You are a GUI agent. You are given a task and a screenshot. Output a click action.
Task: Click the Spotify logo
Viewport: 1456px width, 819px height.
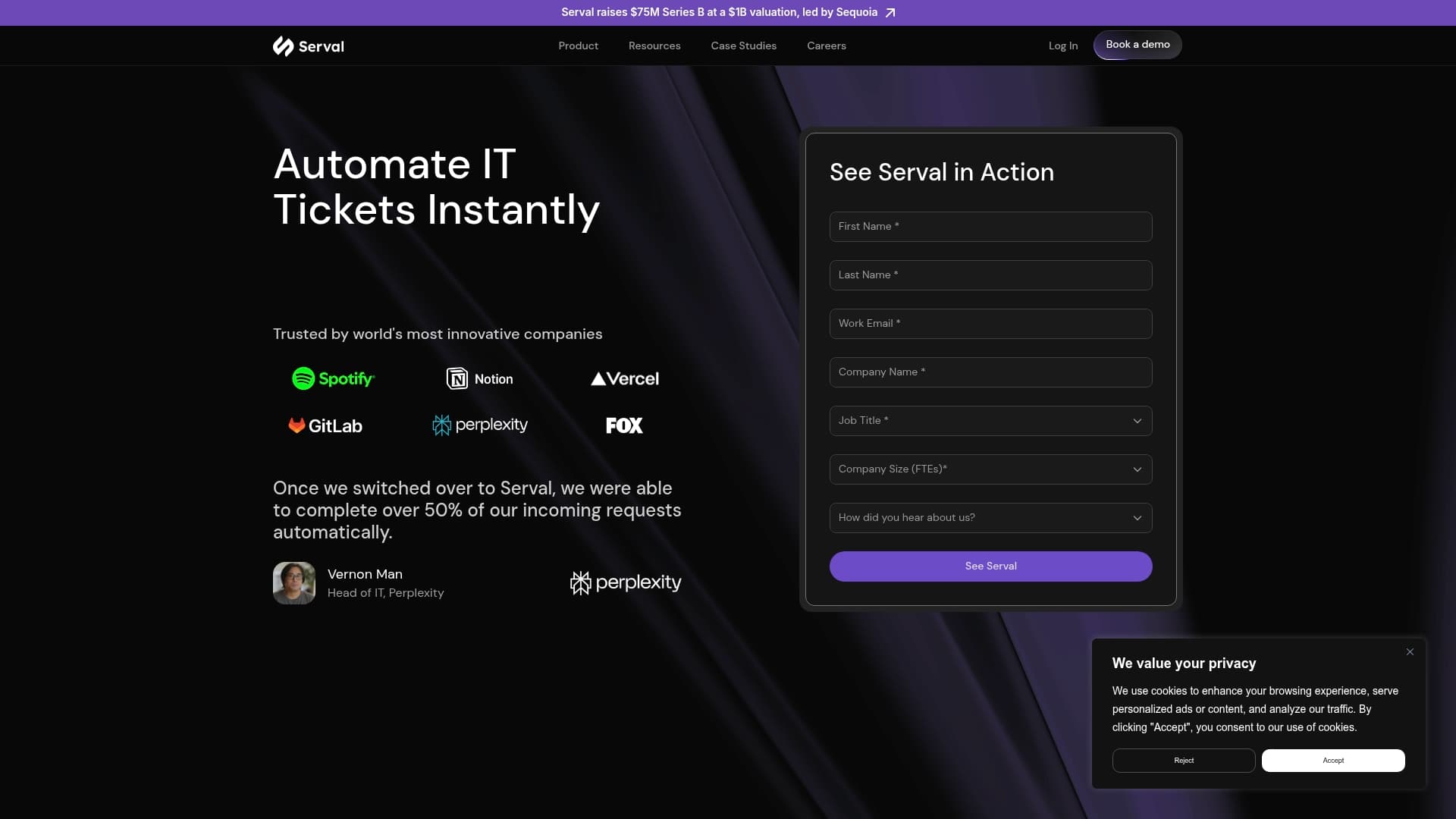point(334,378)
